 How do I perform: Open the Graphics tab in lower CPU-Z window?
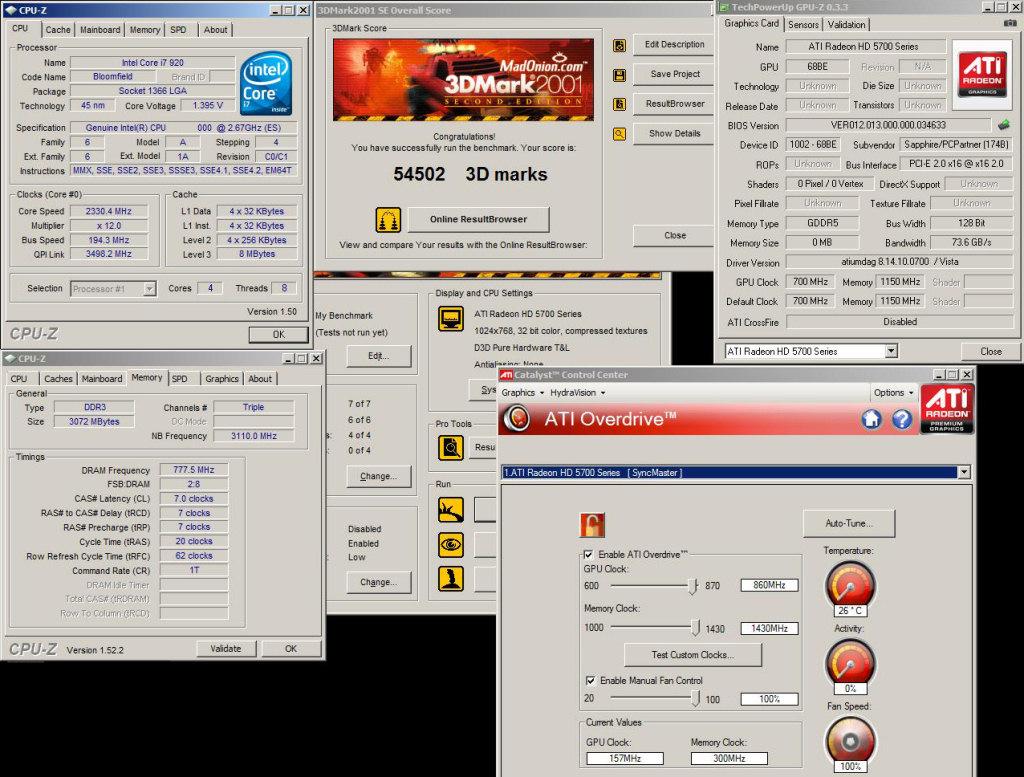222,379
